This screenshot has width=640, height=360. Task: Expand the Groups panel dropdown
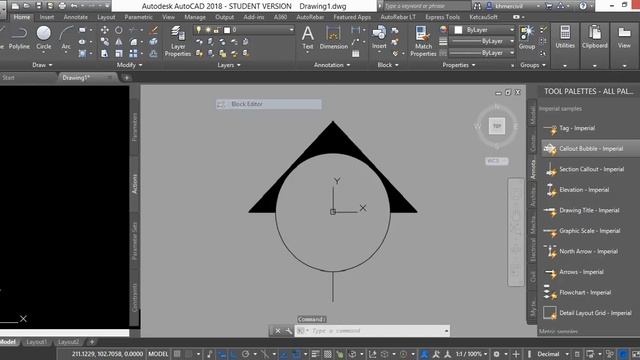tap(533, 65)
